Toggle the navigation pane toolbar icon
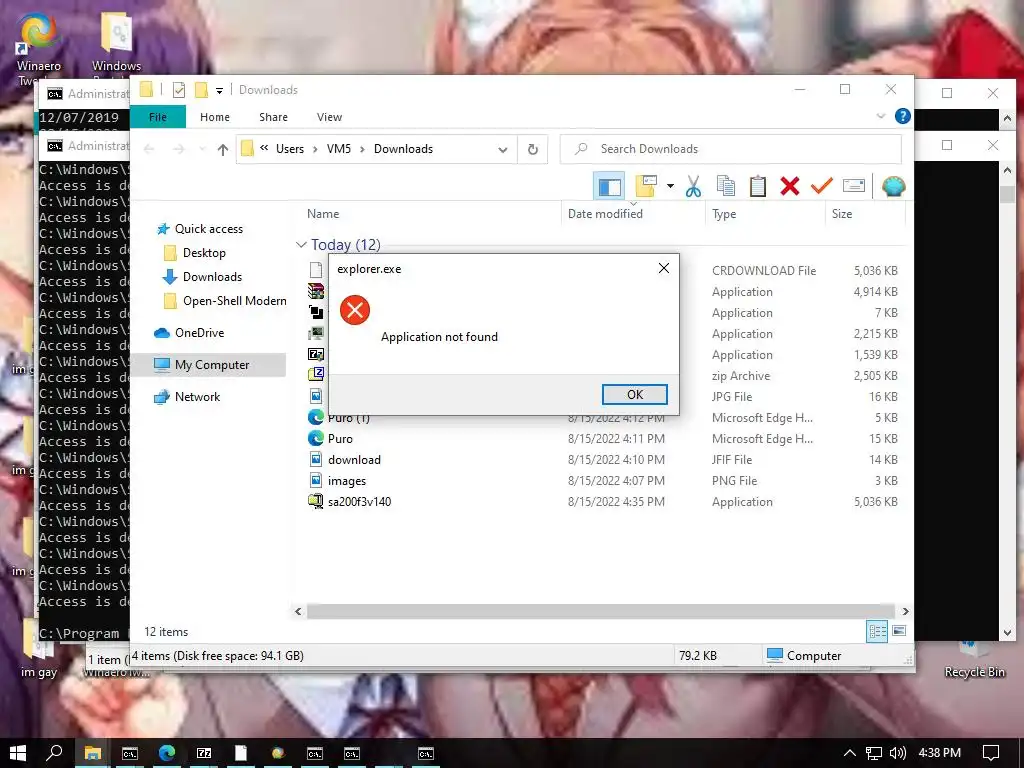1024x768 pixels. (x=609, y=187)
